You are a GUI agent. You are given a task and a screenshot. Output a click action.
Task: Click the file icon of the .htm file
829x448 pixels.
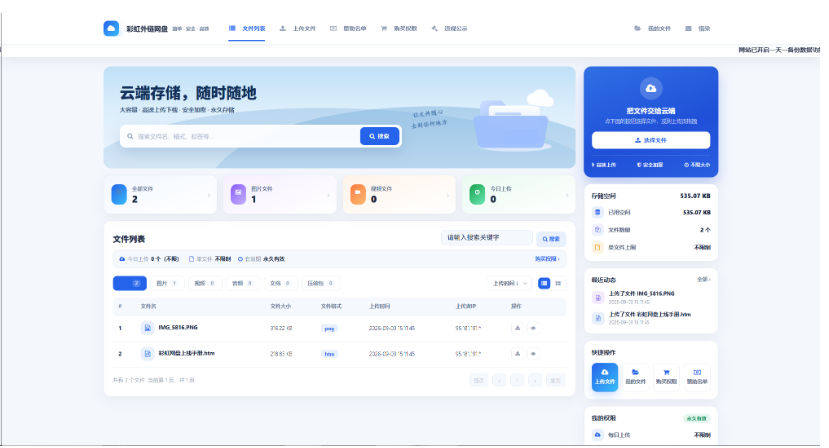click(148, 353)
